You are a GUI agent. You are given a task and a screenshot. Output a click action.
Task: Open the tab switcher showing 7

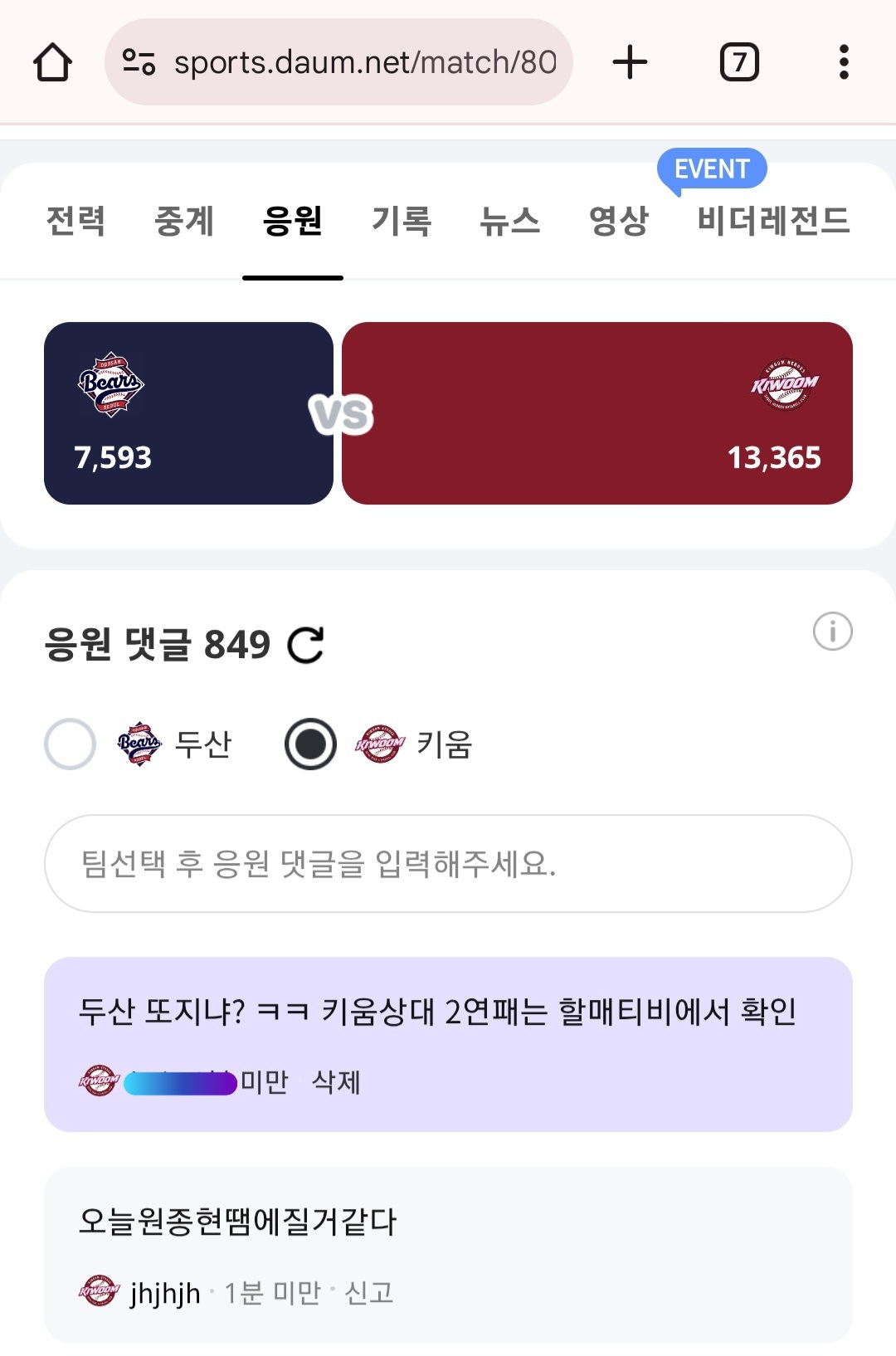pyautogui.click(x=739, y=62)
